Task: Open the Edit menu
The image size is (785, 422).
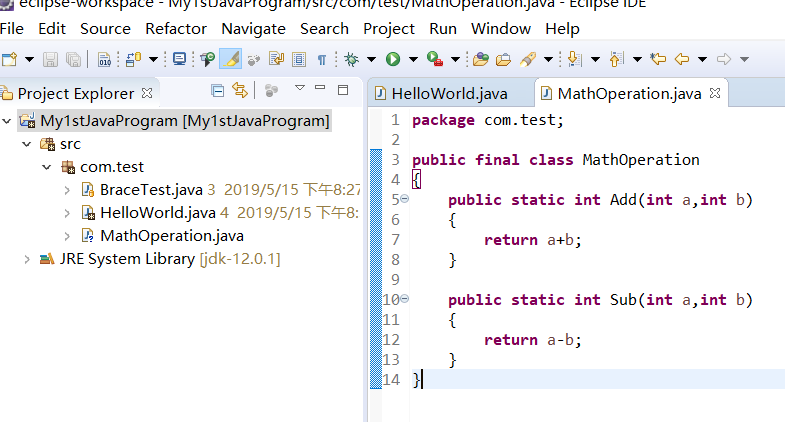Action: coord(52,29)
